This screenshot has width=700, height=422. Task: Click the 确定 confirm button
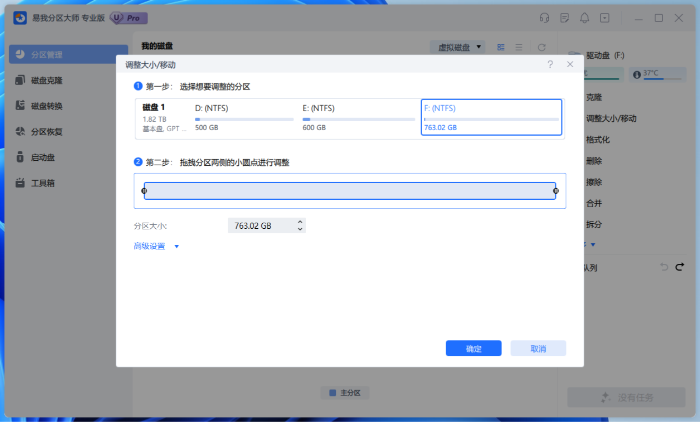[473, 348]
